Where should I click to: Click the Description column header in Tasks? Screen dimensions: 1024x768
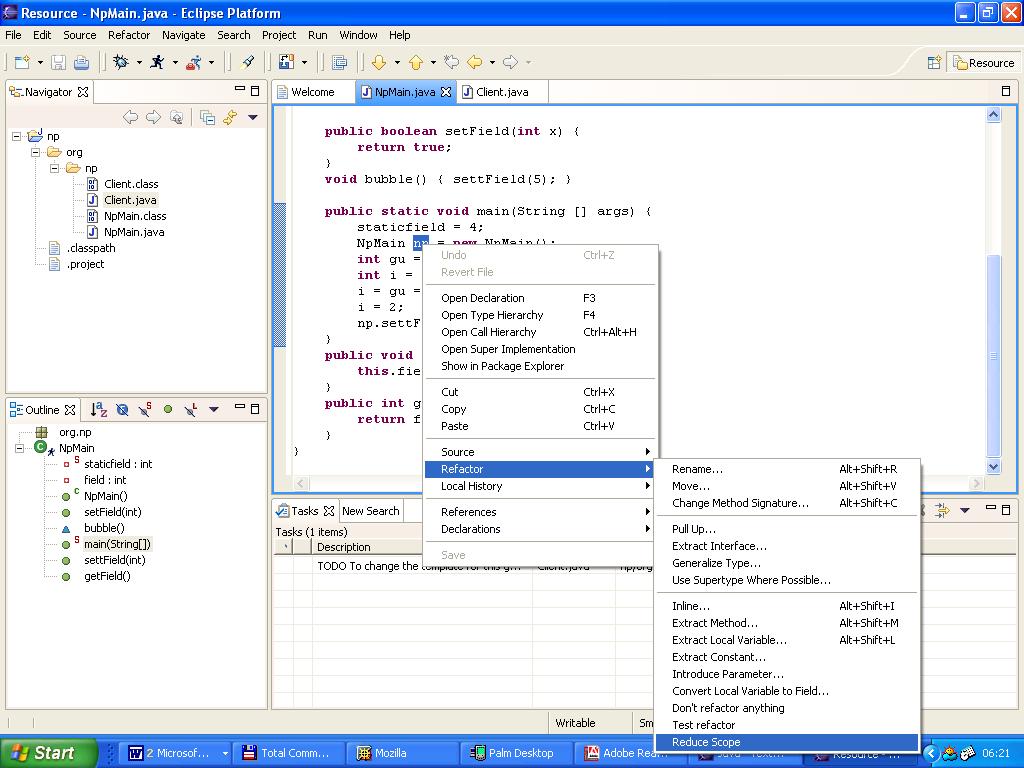coord(367,547)
